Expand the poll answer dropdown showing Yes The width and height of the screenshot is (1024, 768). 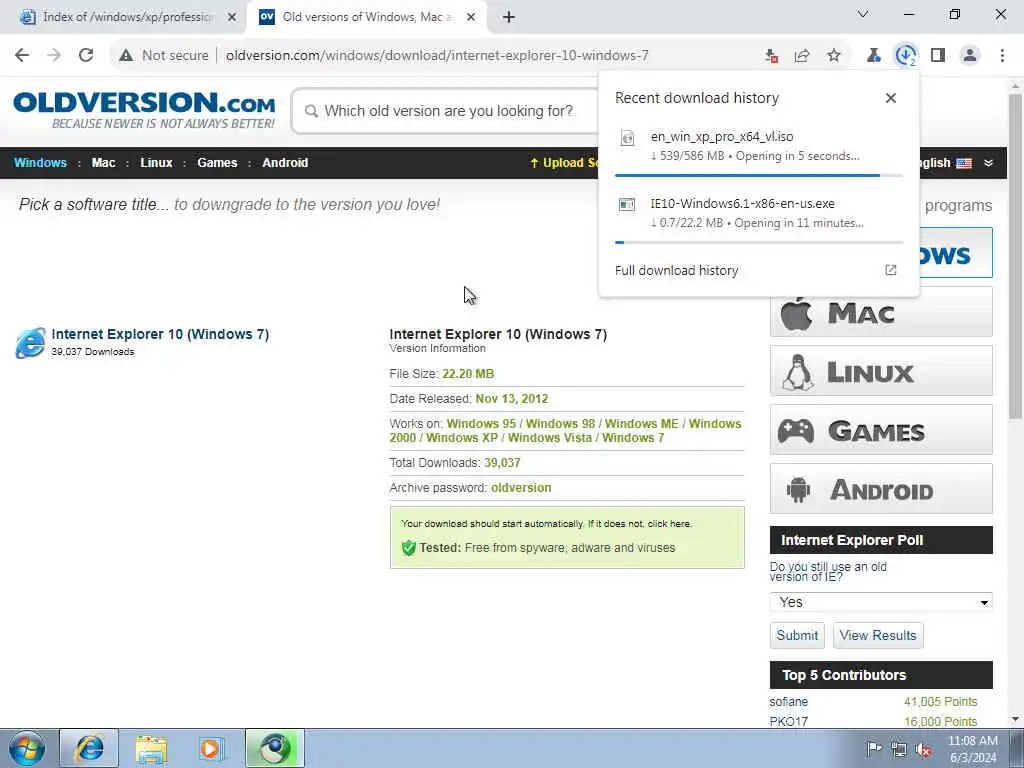[x=881, y=602]
